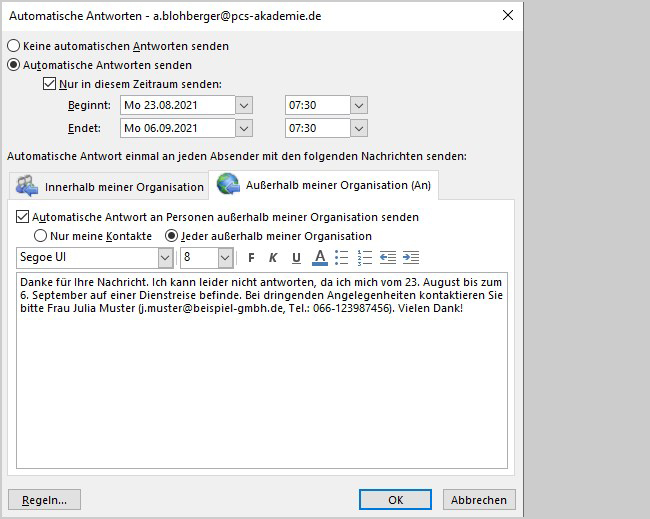Close the Automatische Antworten dialog
The height and width of the screenshot is (519, 650).
(508, 16)
